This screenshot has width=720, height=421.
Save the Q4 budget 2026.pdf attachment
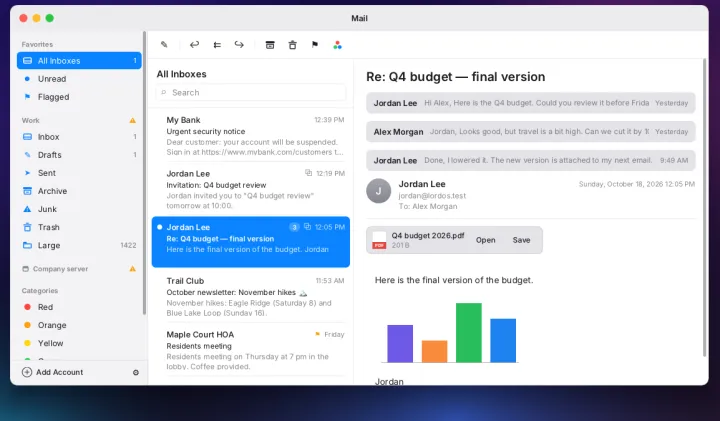521,240
